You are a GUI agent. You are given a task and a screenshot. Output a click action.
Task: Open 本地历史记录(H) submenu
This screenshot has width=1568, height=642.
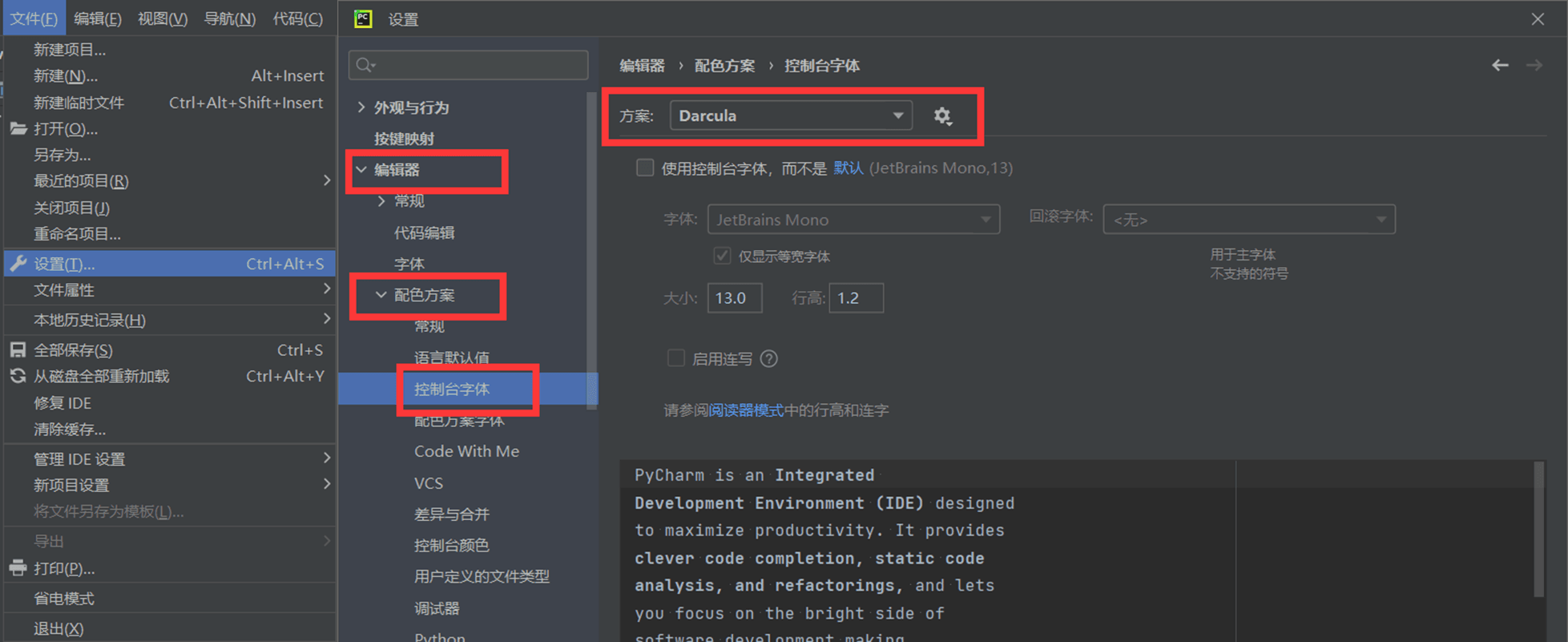pos(170,321)
